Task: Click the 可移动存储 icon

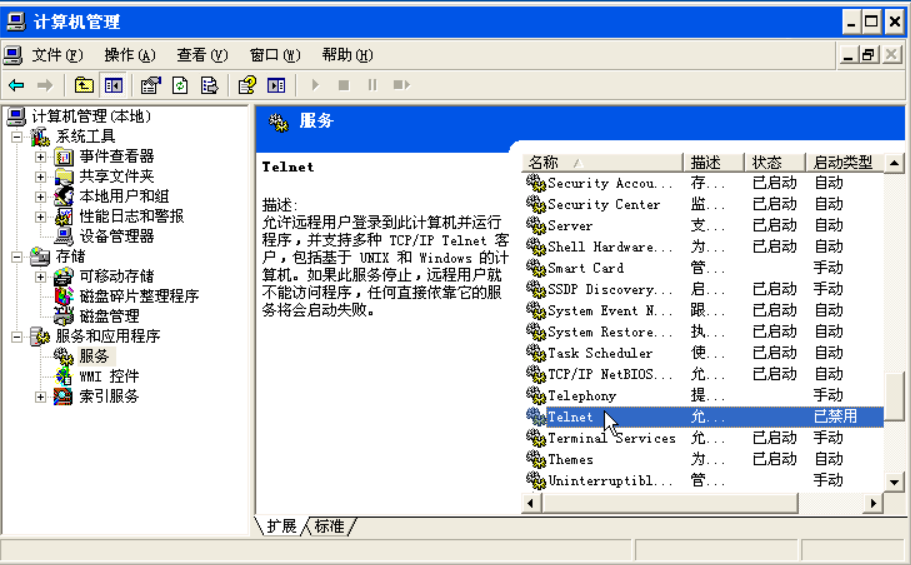Action: (63, 277)
